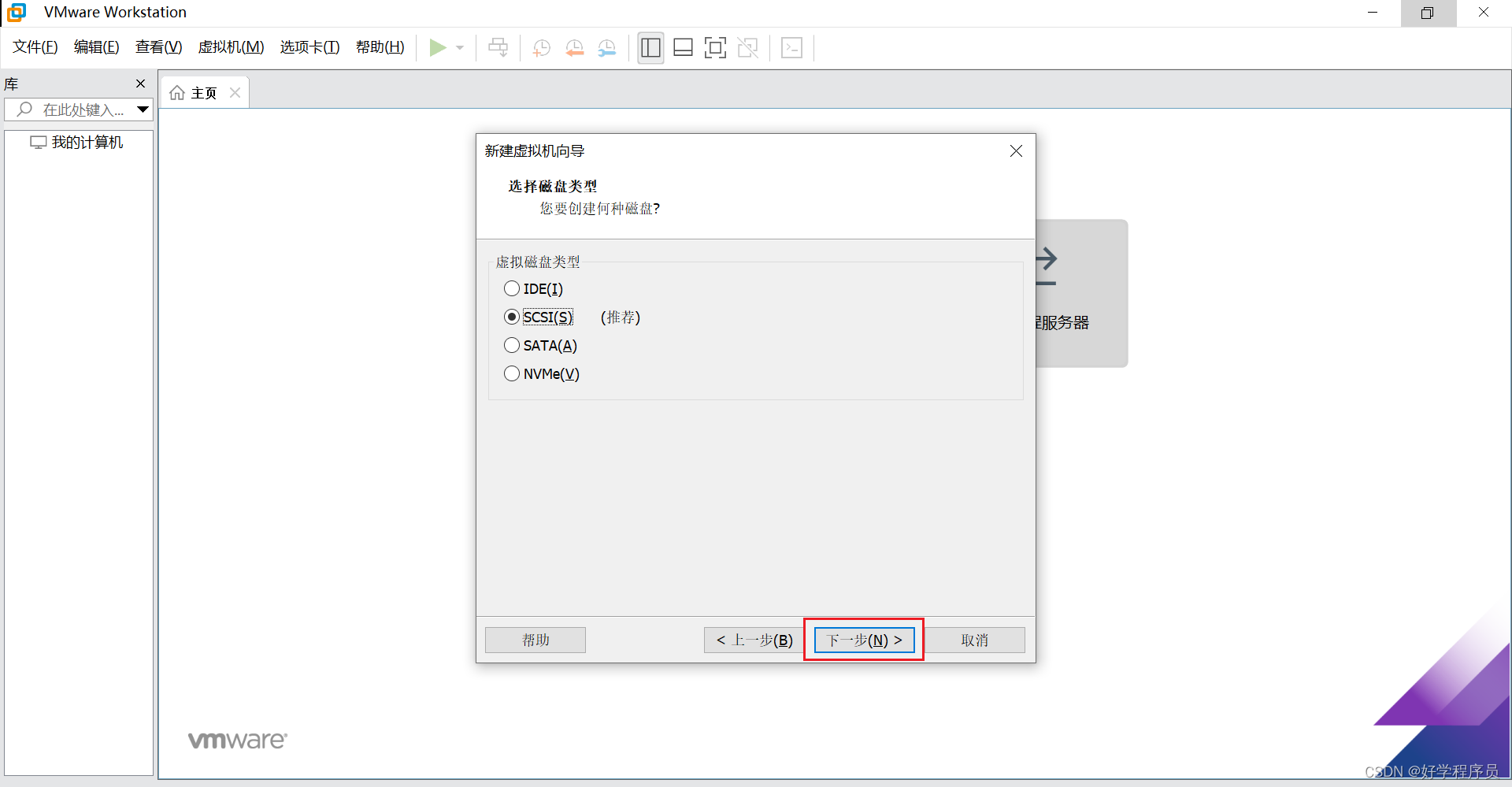Click the library search magnifier icon
The width and height of the screenshot is (1512, 787).
24,110
